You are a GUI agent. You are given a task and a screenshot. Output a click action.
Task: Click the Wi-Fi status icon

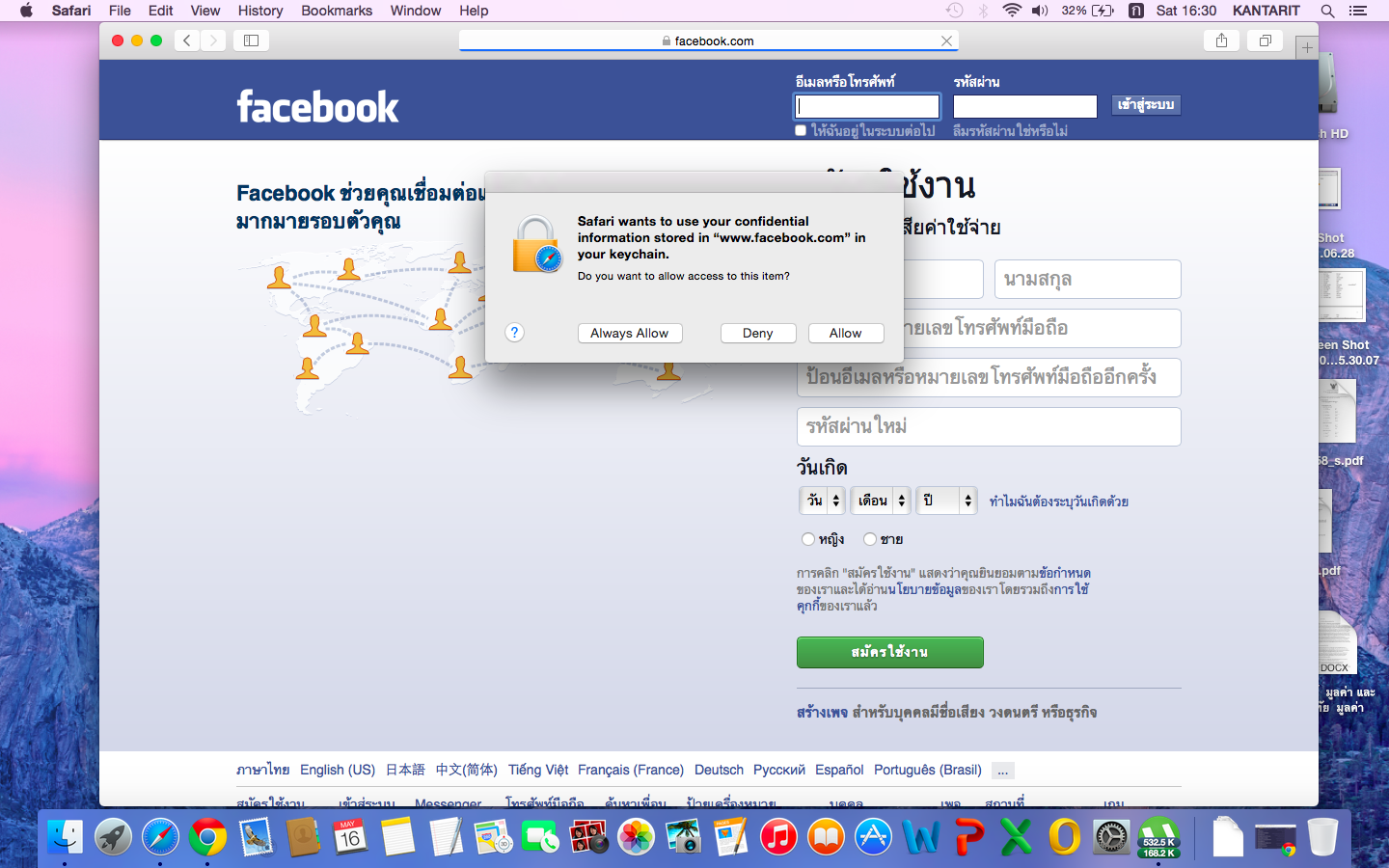1011,11
